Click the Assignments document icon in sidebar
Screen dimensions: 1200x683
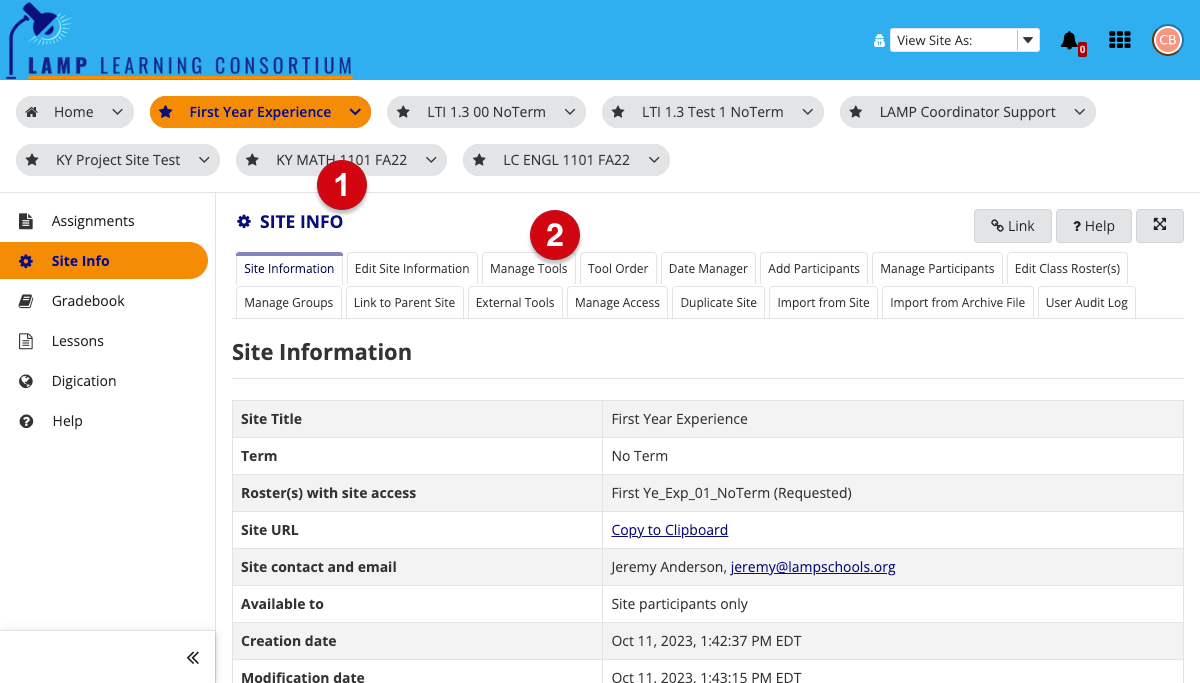[x=27, y=221]
